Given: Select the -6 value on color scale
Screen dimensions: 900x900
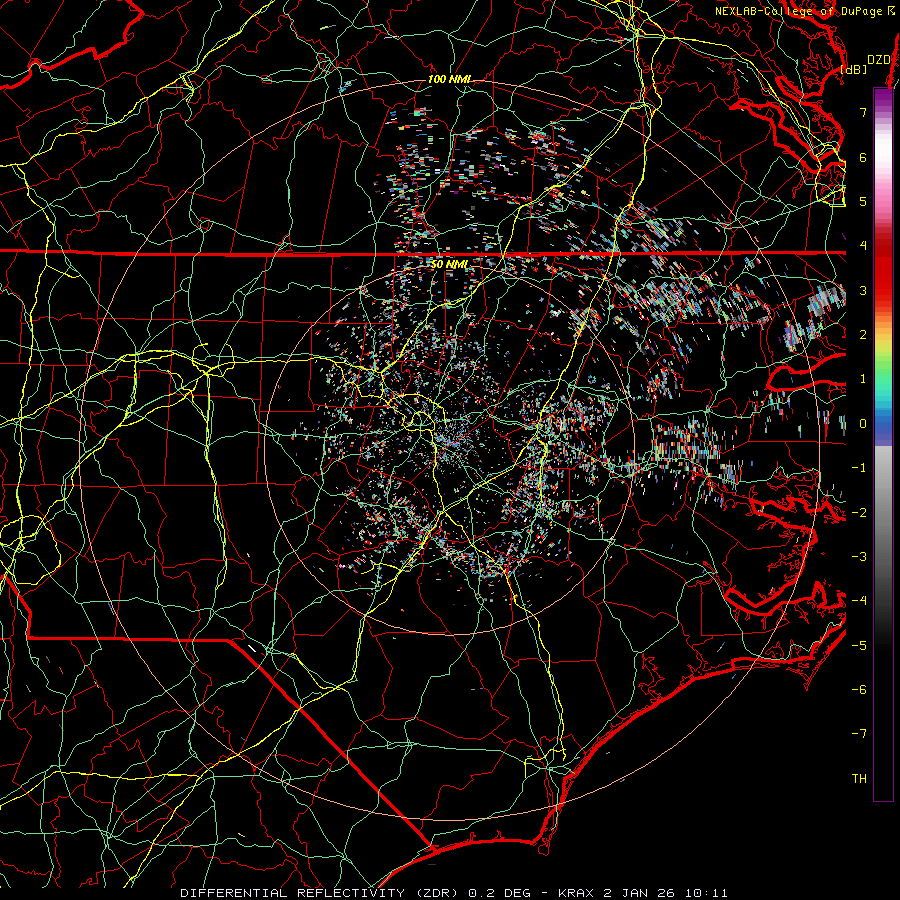Looking at the screenshot, I should click(859, 689).
